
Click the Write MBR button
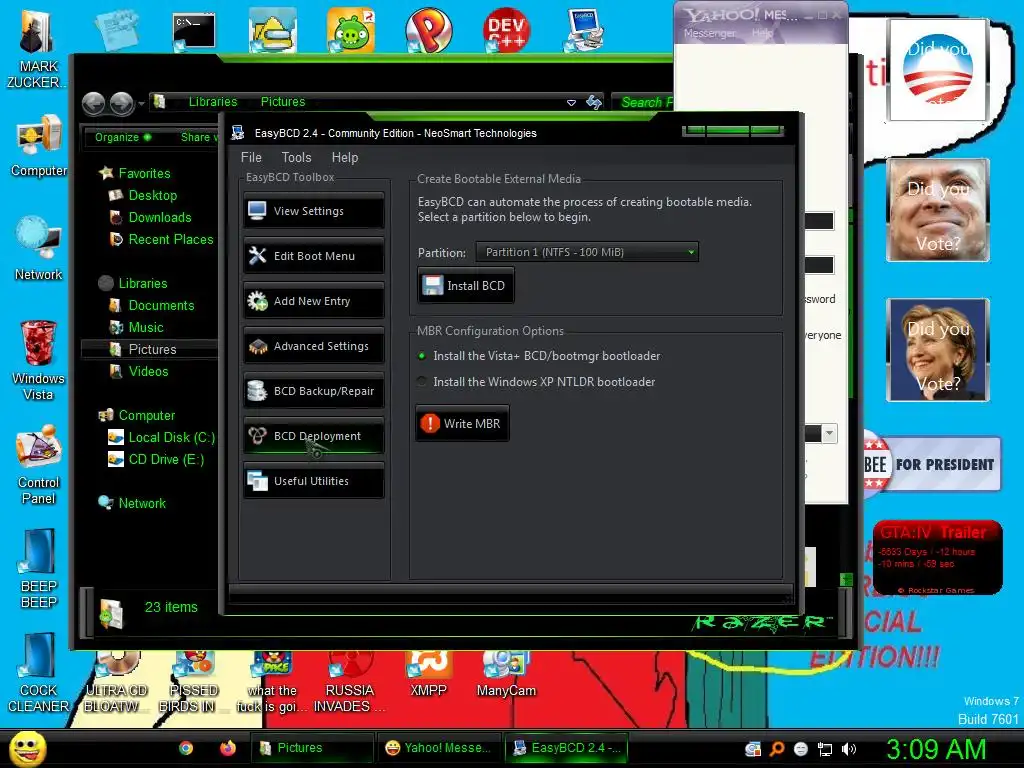point(462,424)
